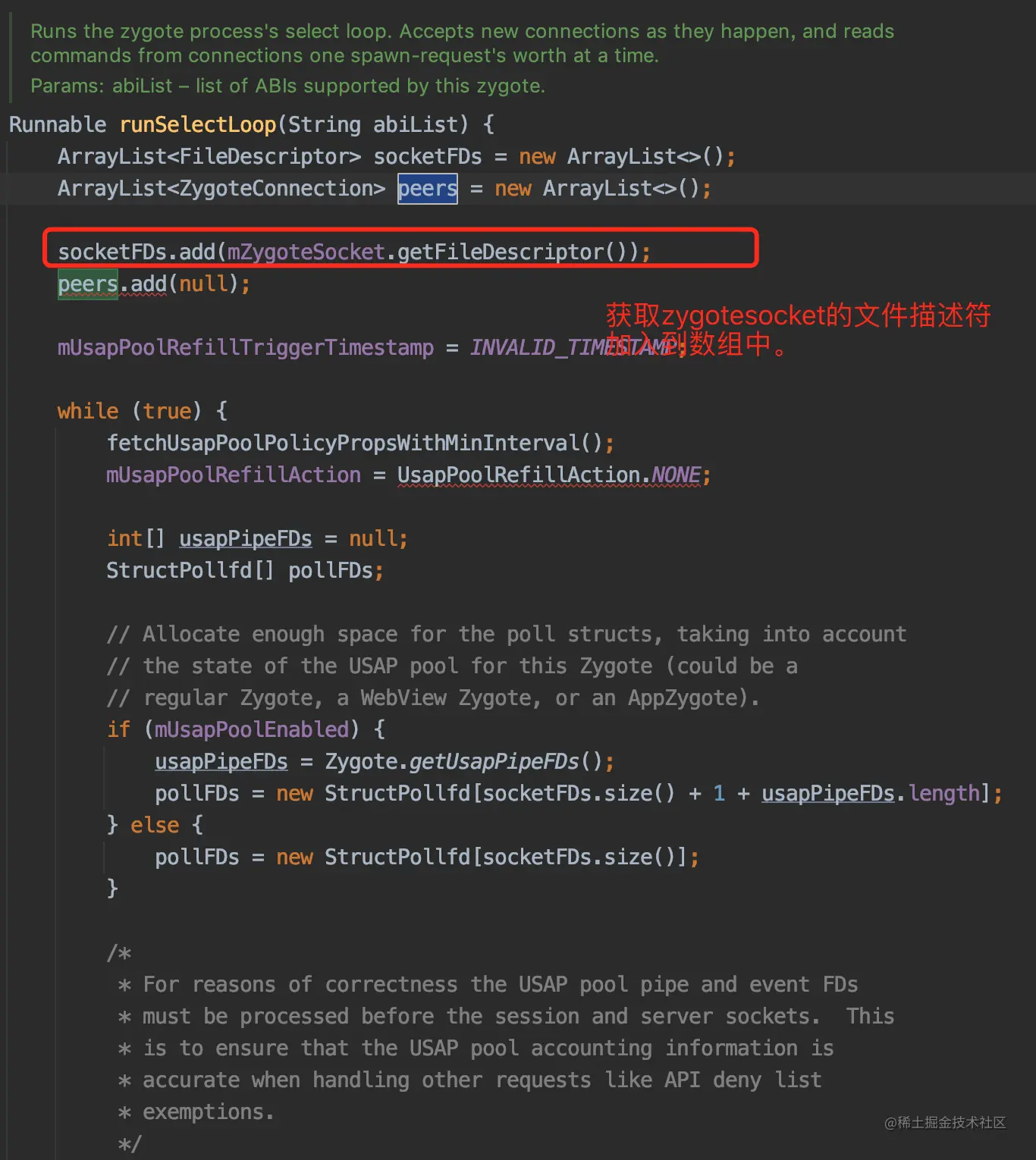Click ArrayList<ZygoteConnection> type name
The height and width of the screenshot is (1160, 1036).
[x=221, y=188]
